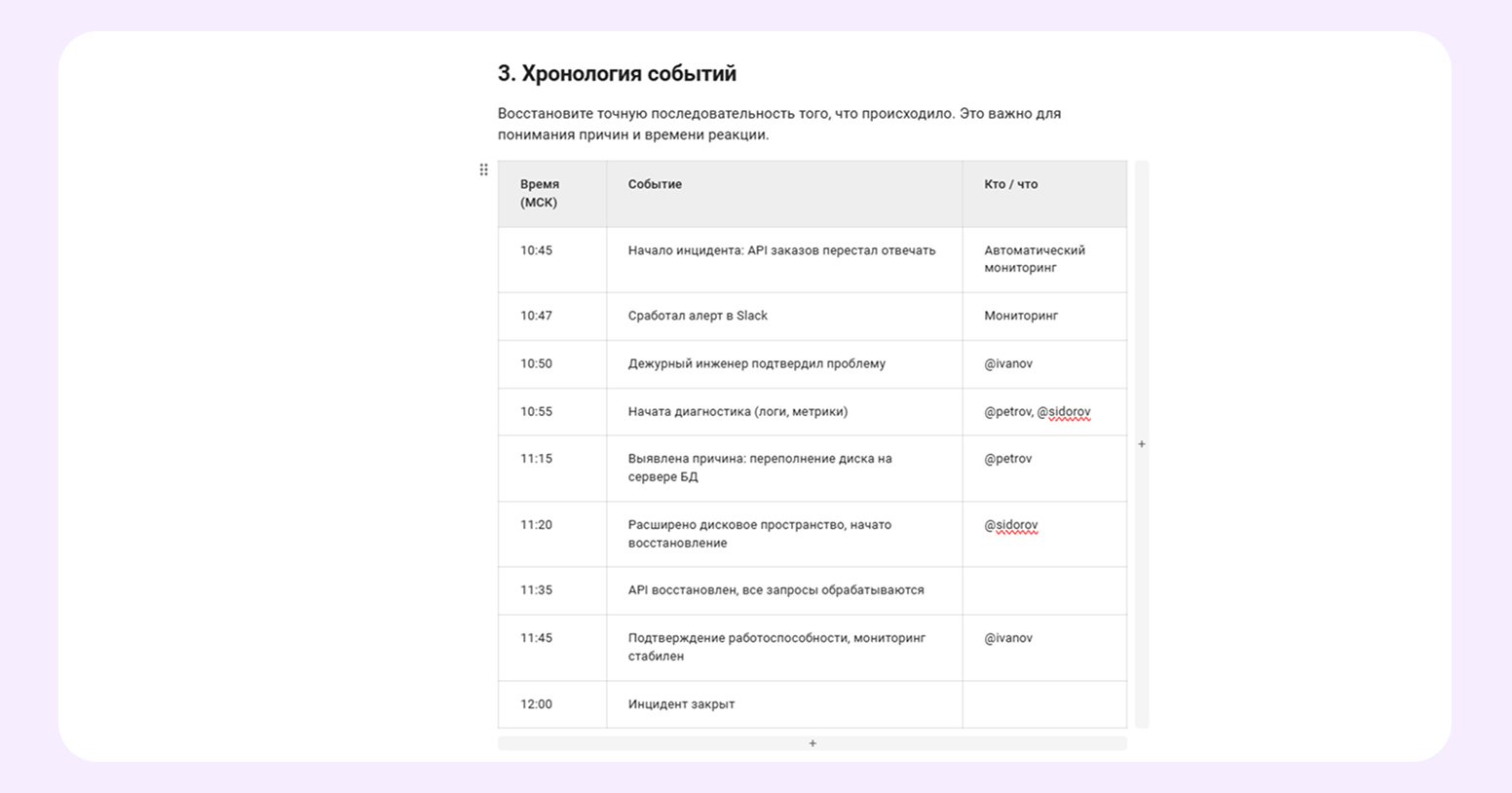Click the table drag handle icon
Viewport: 1512px width, 793px height.
tap(483, 170)
